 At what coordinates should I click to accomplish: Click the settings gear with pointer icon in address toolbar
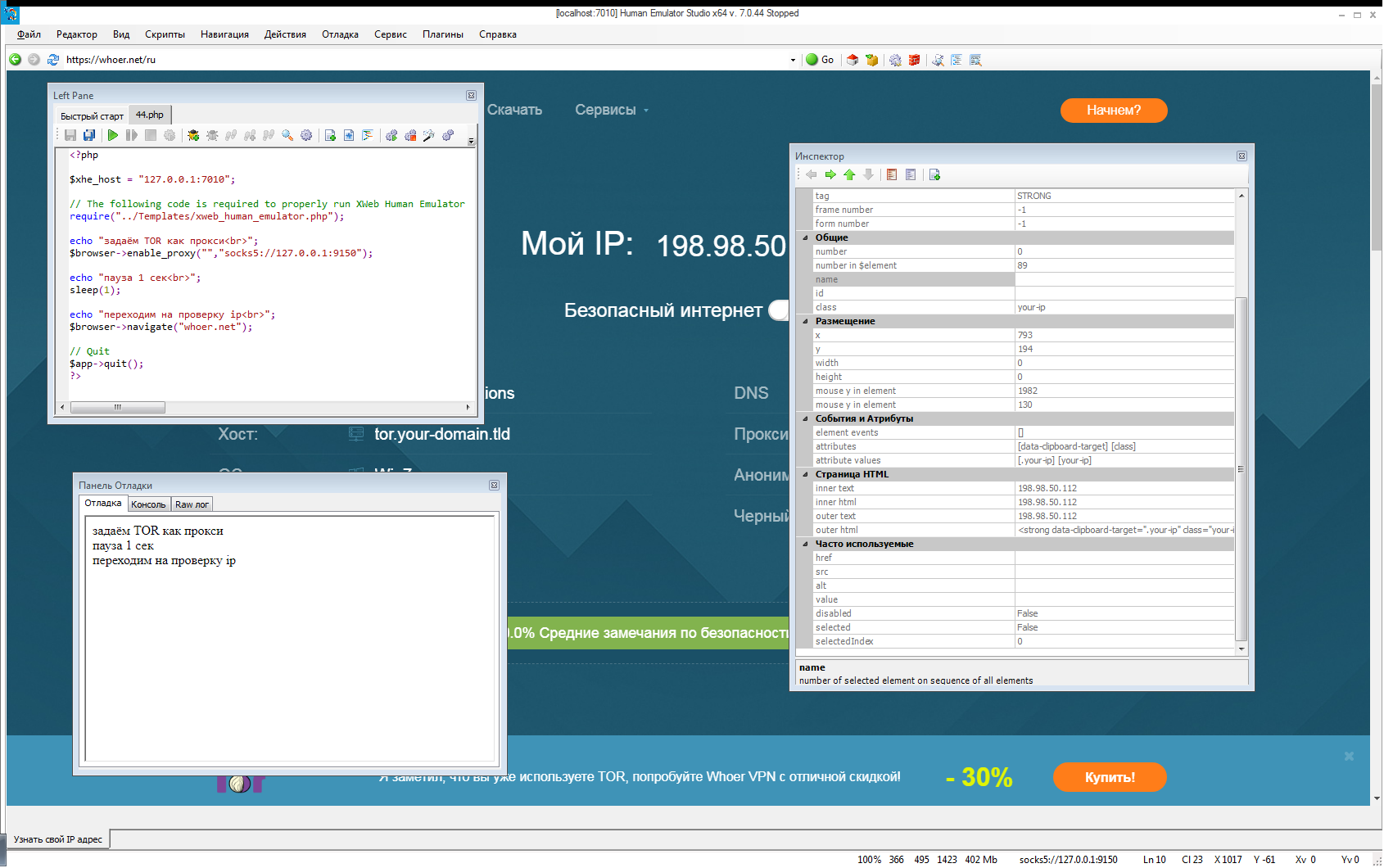895,60
